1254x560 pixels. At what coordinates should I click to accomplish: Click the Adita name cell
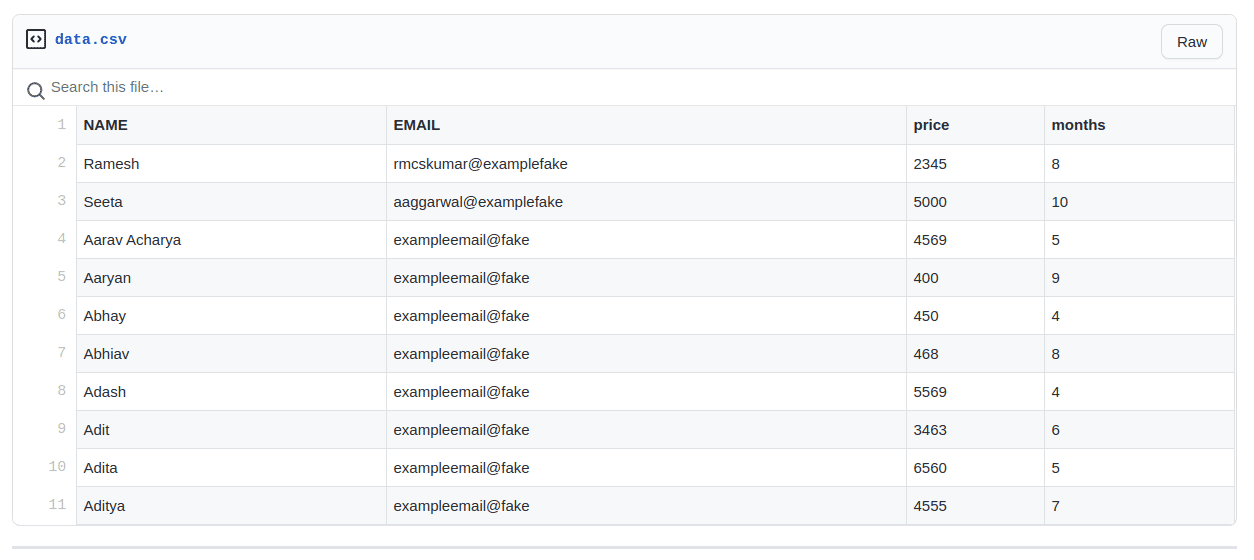(101, 468)
